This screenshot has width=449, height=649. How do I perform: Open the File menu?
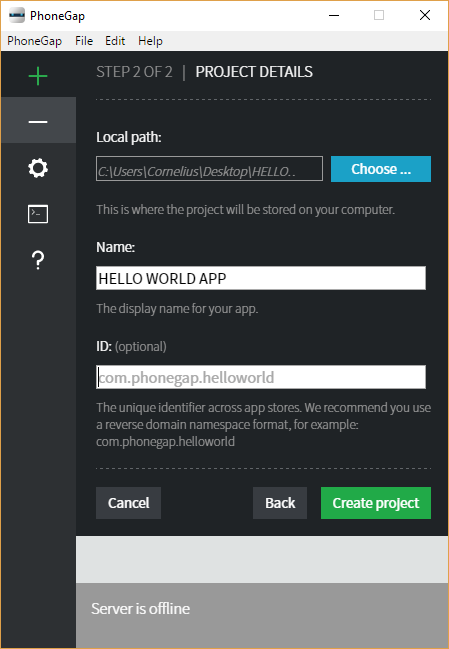pos(84,41)
